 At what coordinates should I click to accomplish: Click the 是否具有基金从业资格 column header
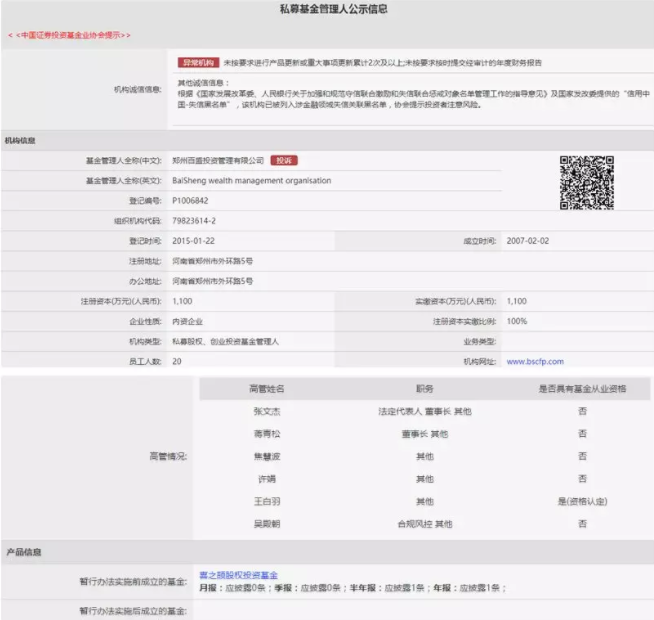tap(582, 388)
